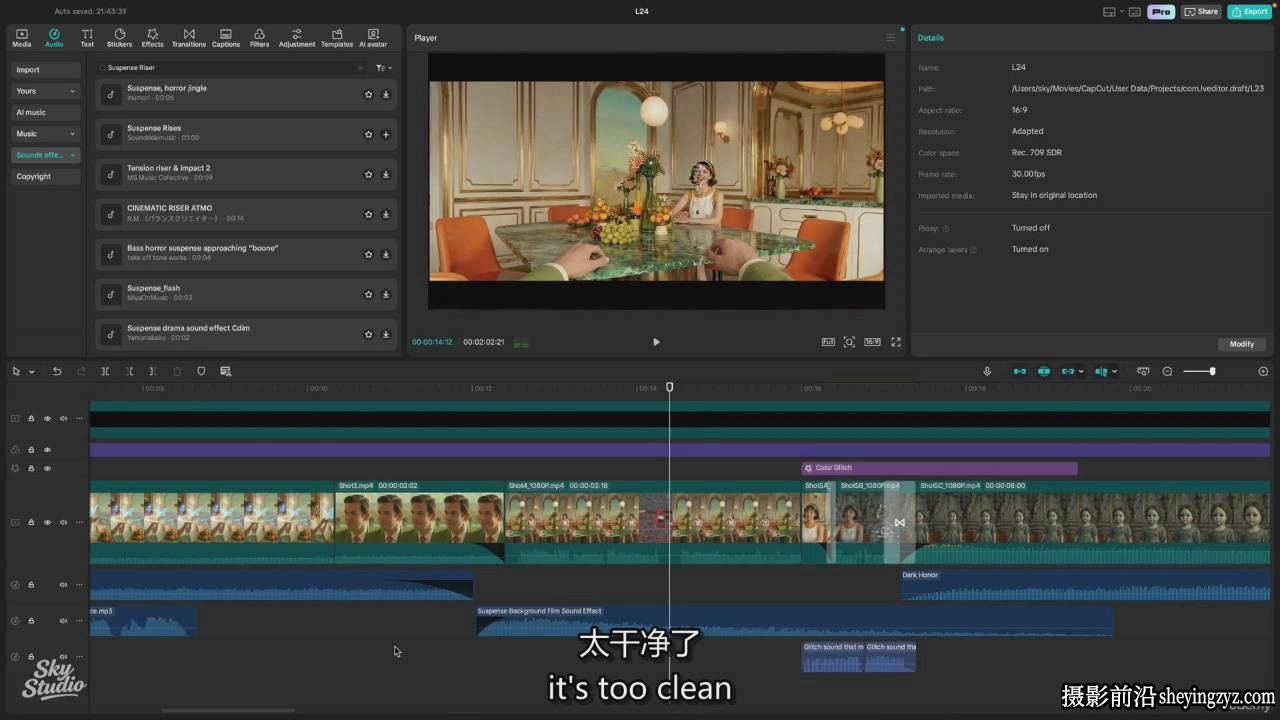Click the Pro badge button
Image resolution: width=1280 pixels, height=720 pixels.
[x=1160, y=12]
